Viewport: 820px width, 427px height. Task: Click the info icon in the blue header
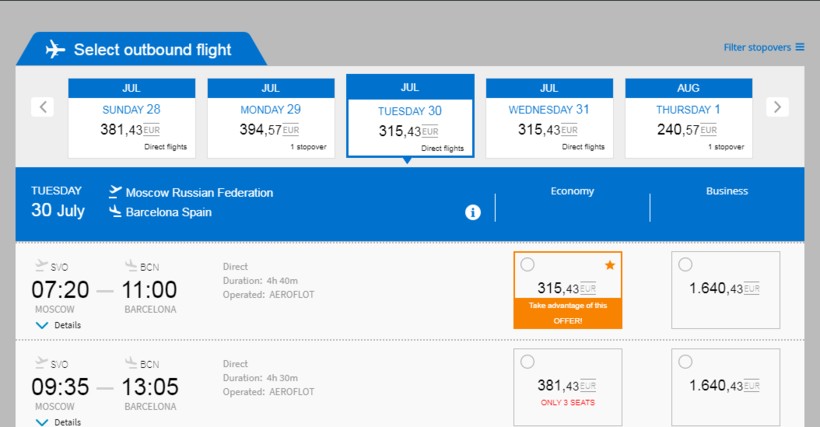coord(473,212)
